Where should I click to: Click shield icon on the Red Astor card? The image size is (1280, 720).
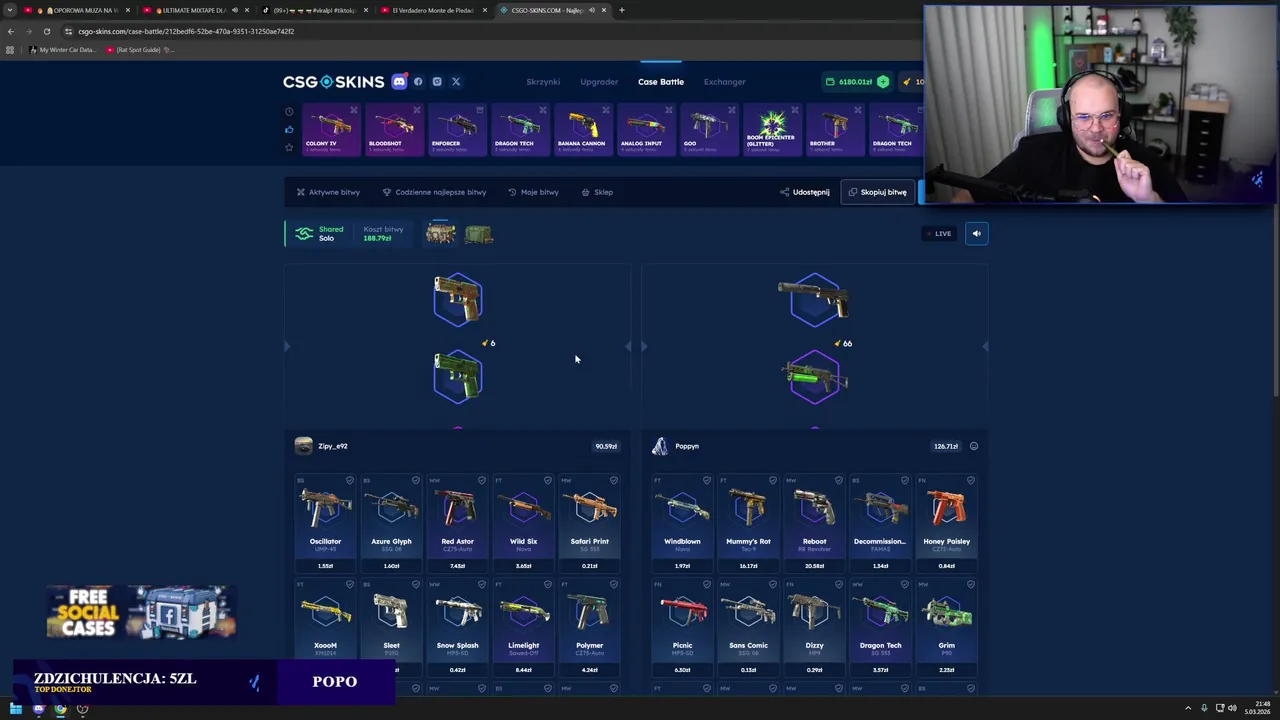coord(481,480)
